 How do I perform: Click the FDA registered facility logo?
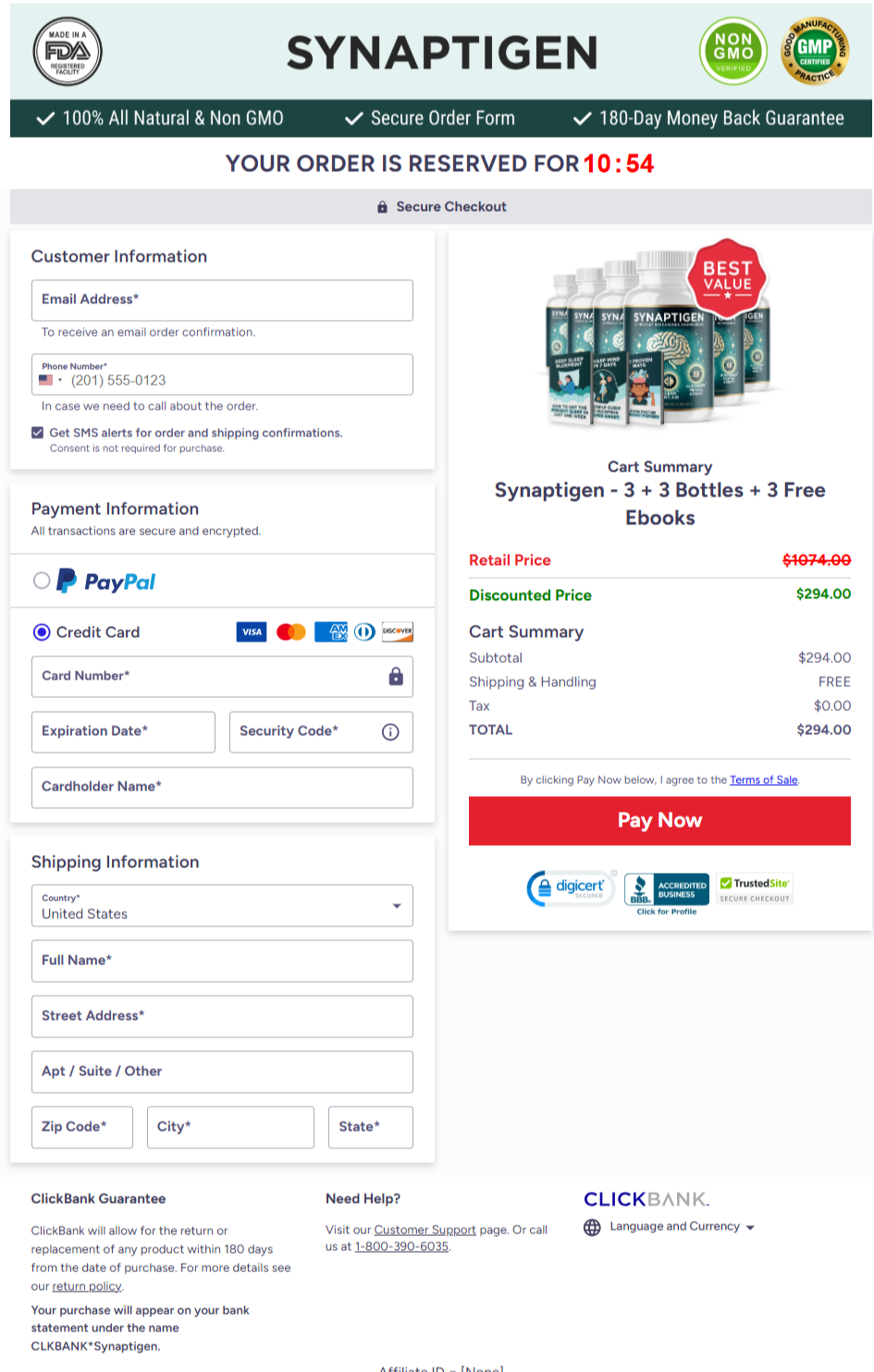click(68, 52)
